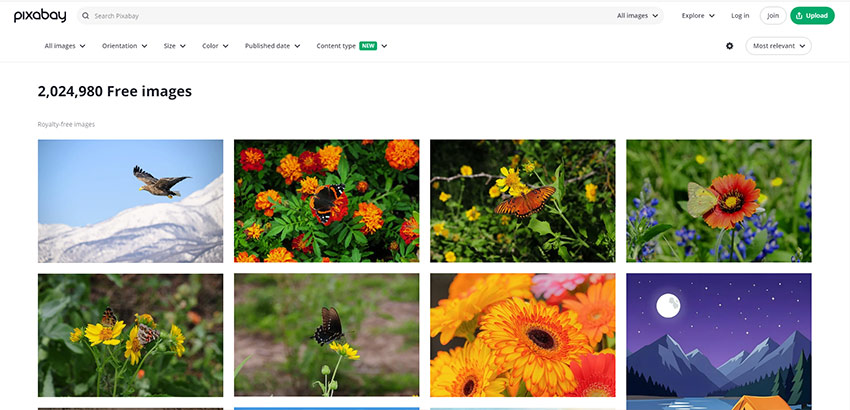Open the flying eagle over snow photo
The width and height of the screenshot is (850, 410).
pyautogui.click(x=130, y=200)
